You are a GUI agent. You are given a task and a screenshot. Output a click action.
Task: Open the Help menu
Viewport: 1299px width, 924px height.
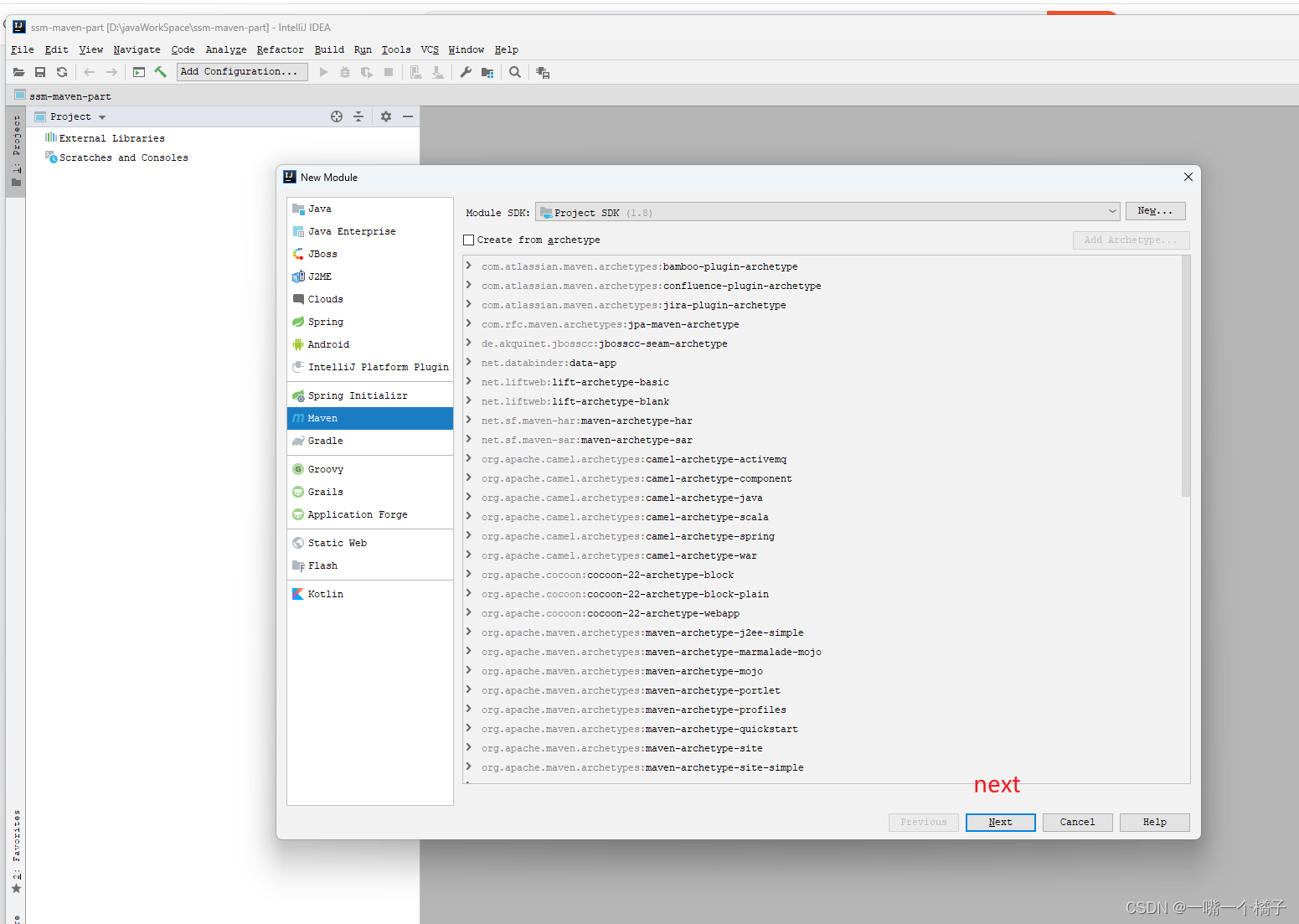[506, 49]
